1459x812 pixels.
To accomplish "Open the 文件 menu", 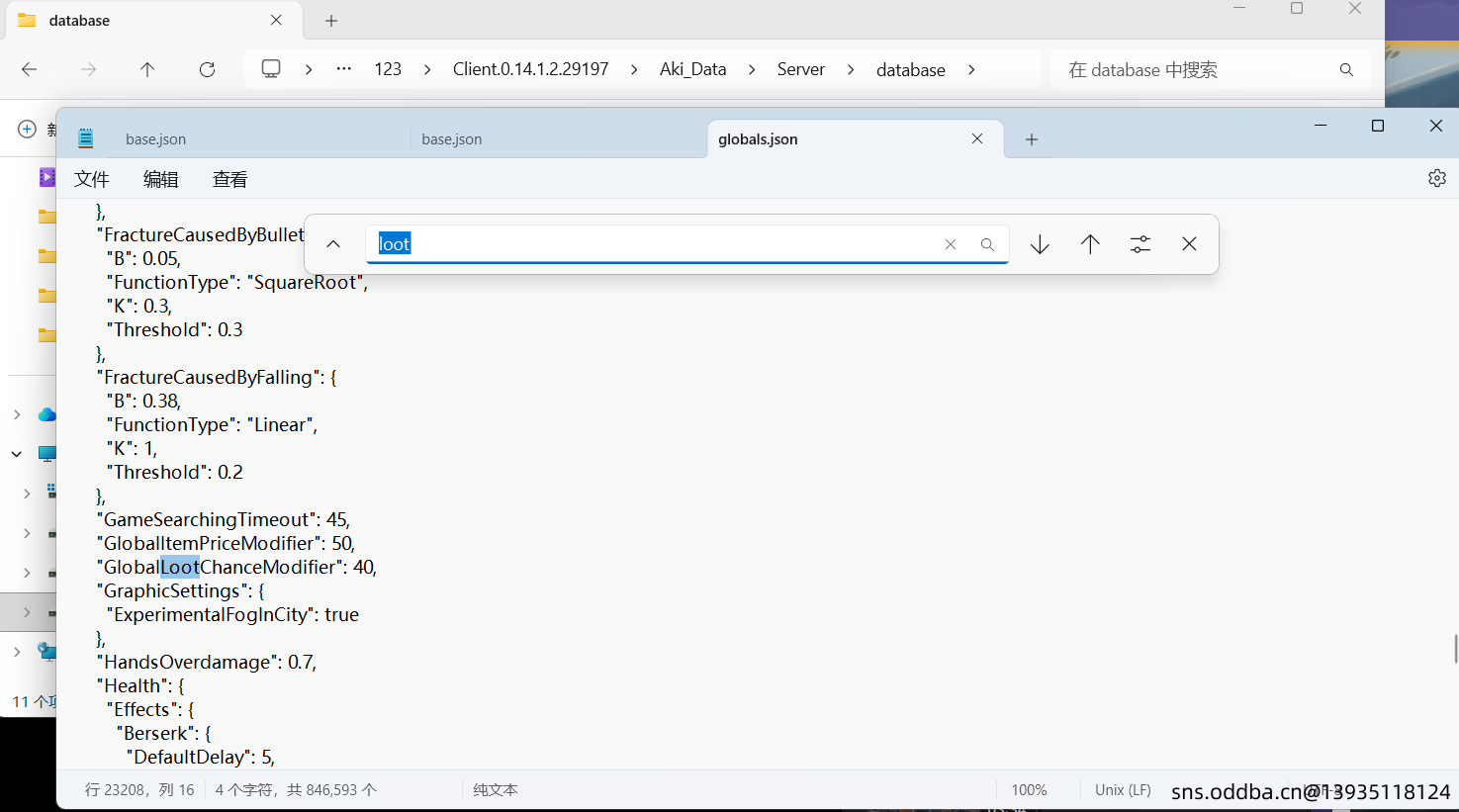I will (x=91, y=179).
